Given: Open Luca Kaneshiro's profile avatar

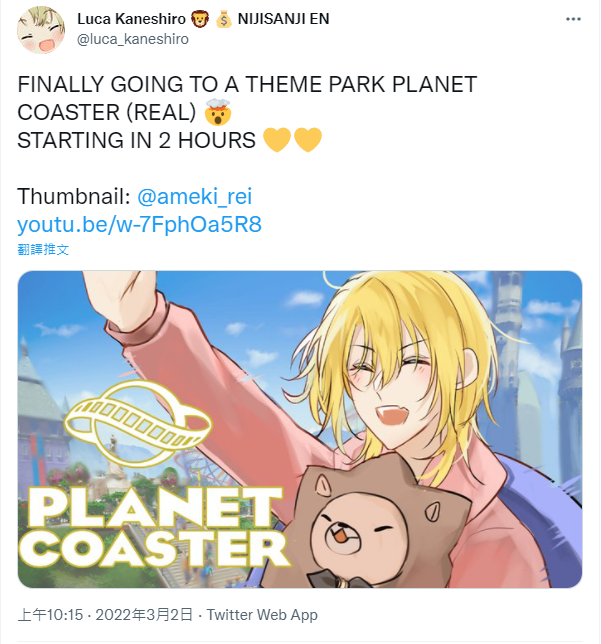Looking at the screenshot, I should [x=41, y=30].
